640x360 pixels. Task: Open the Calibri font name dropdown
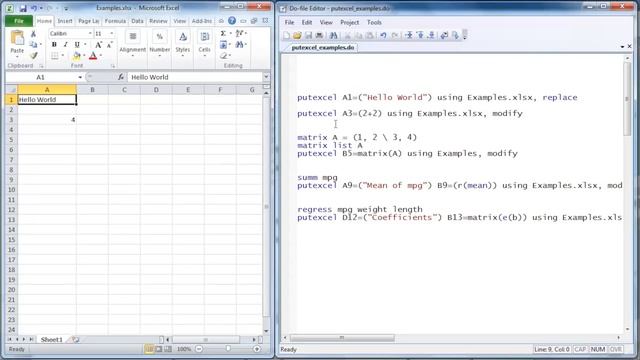pyautogui.click(x=90, y=33)
